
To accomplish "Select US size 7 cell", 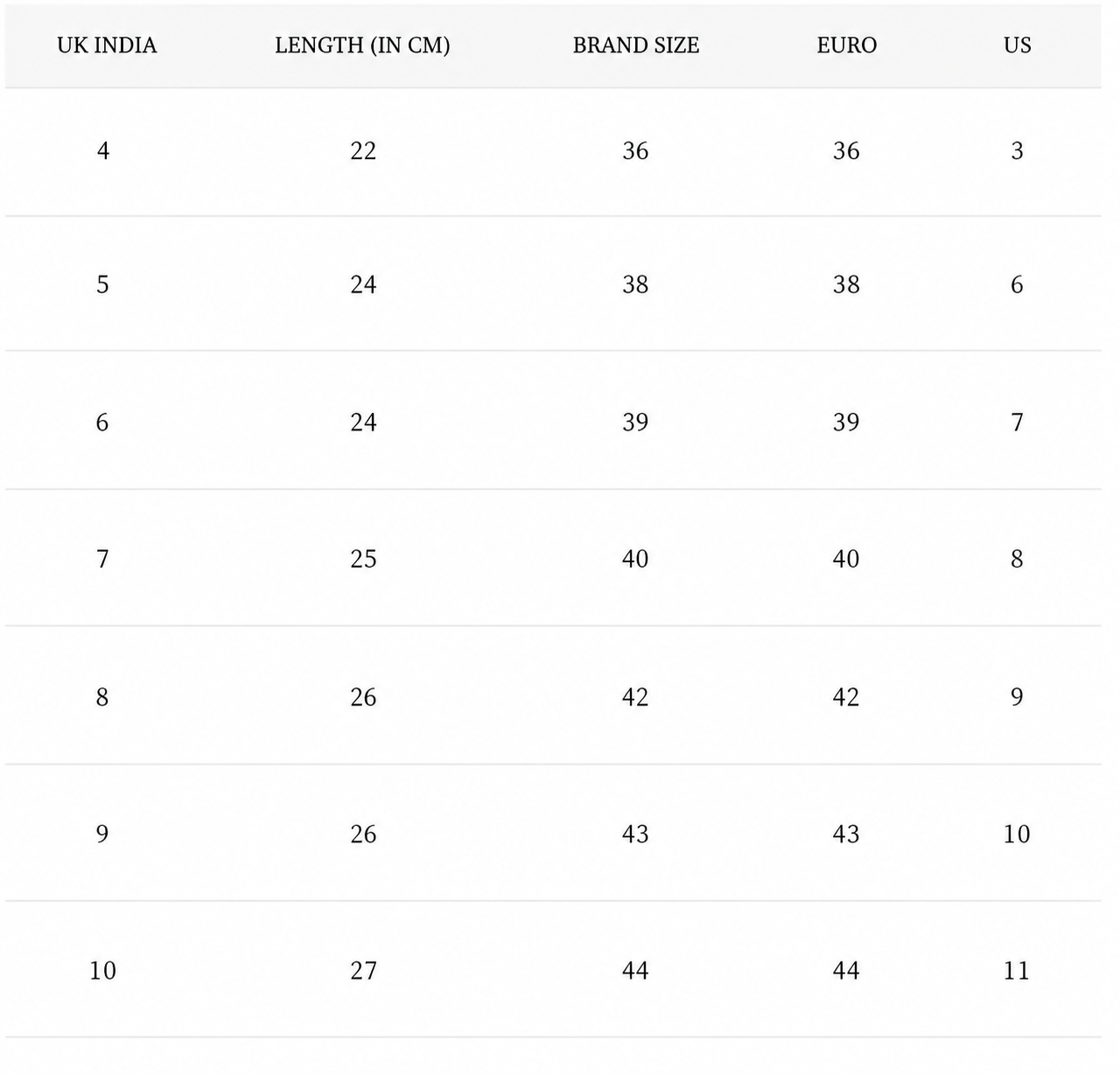I will click(1017, 422).
